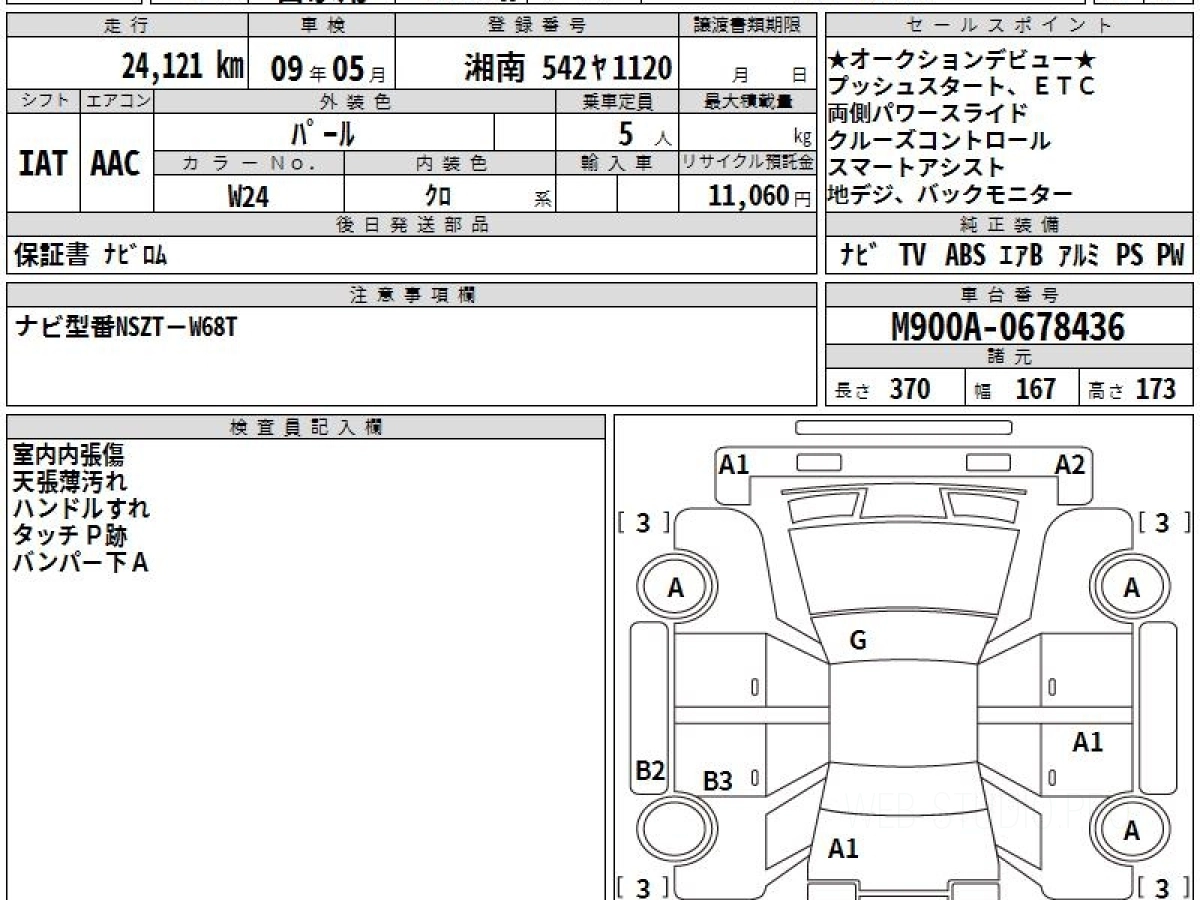The image size is (1200, 900).
Task: Select the color number W24
Action: [248, 196]
